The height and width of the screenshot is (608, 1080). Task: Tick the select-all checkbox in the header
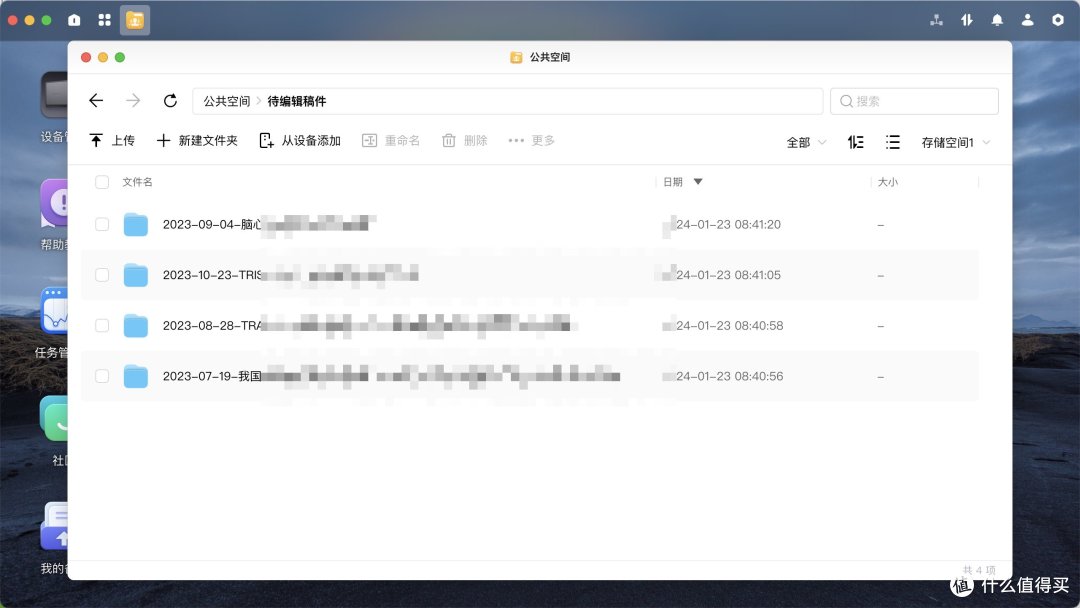pyautogui.click(x=102, y=182)
